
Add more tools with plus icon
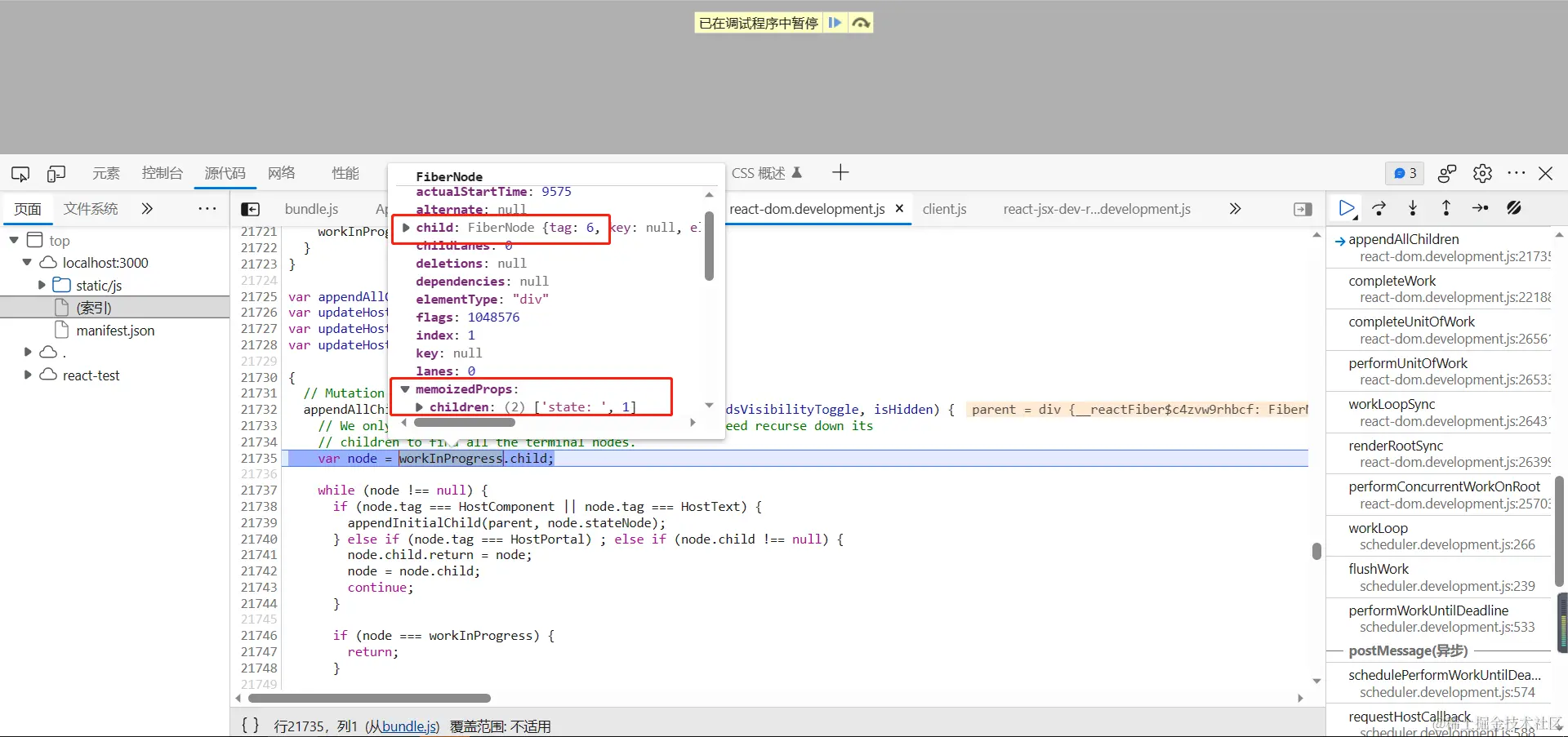coord(840,172)
